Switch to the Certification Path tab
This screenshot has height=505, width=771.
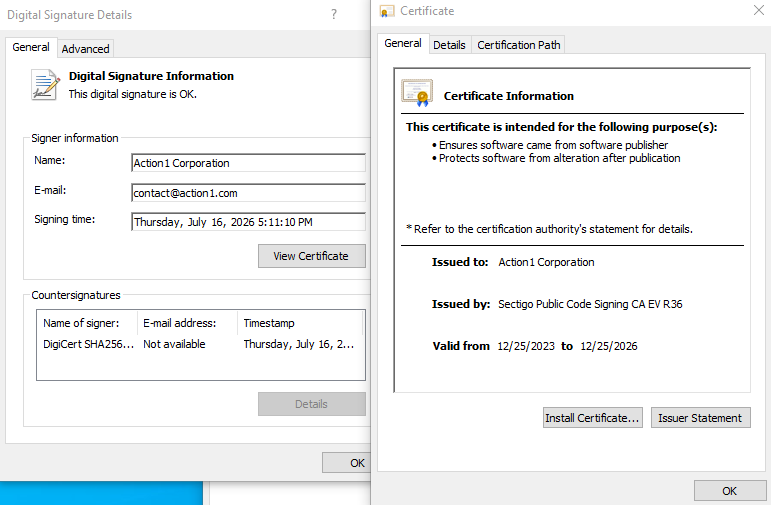coord(519,45)
